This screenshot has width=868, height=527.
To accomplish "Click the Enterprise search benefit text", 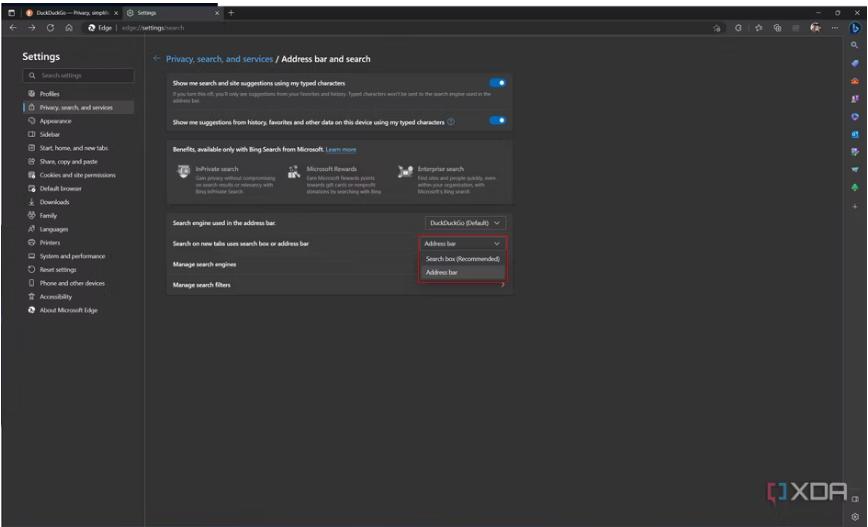I will point(441,169).
